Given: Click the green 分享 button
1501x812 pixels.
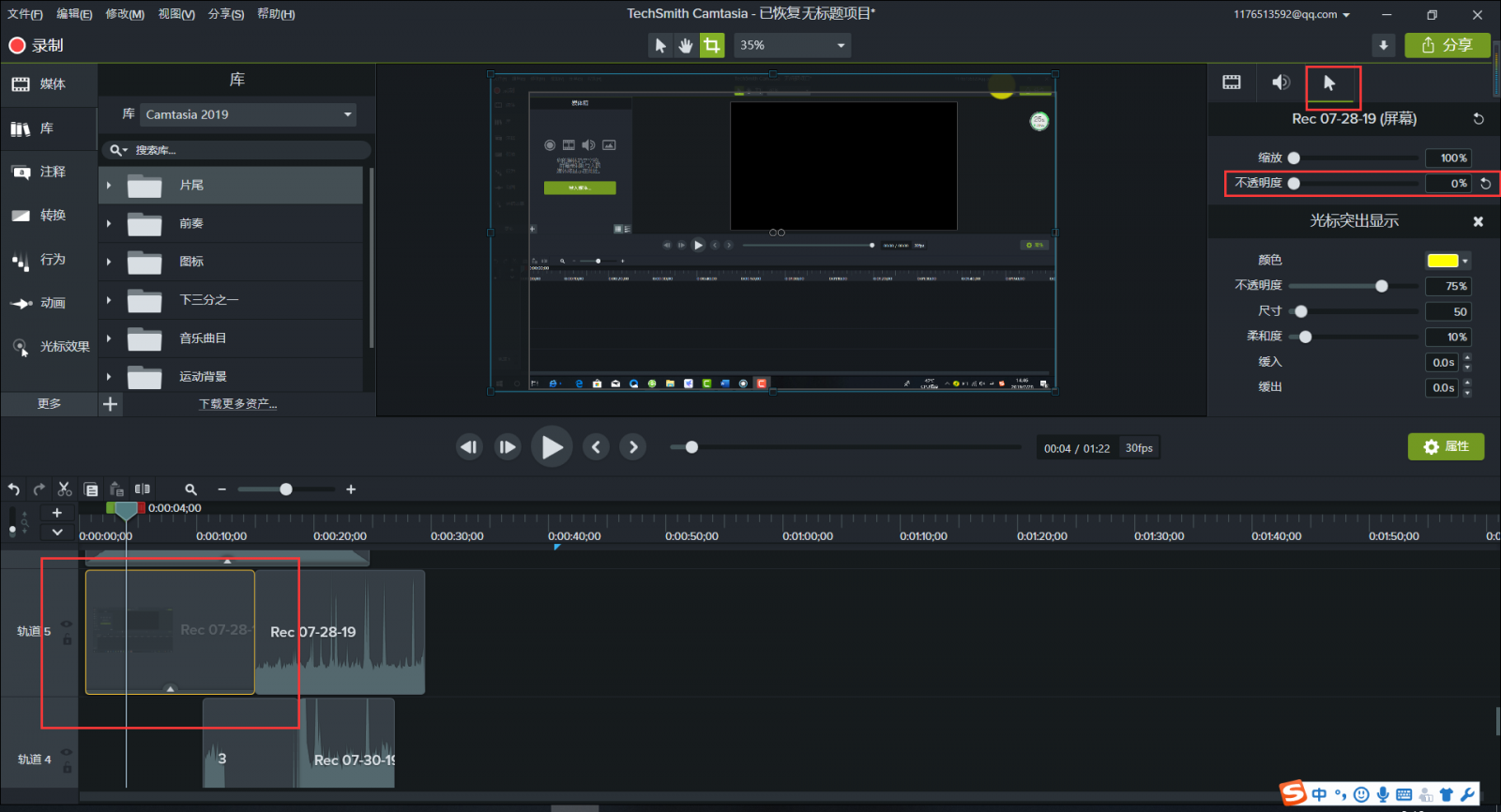Looking at the screenshot, I should click(1447, 45).
